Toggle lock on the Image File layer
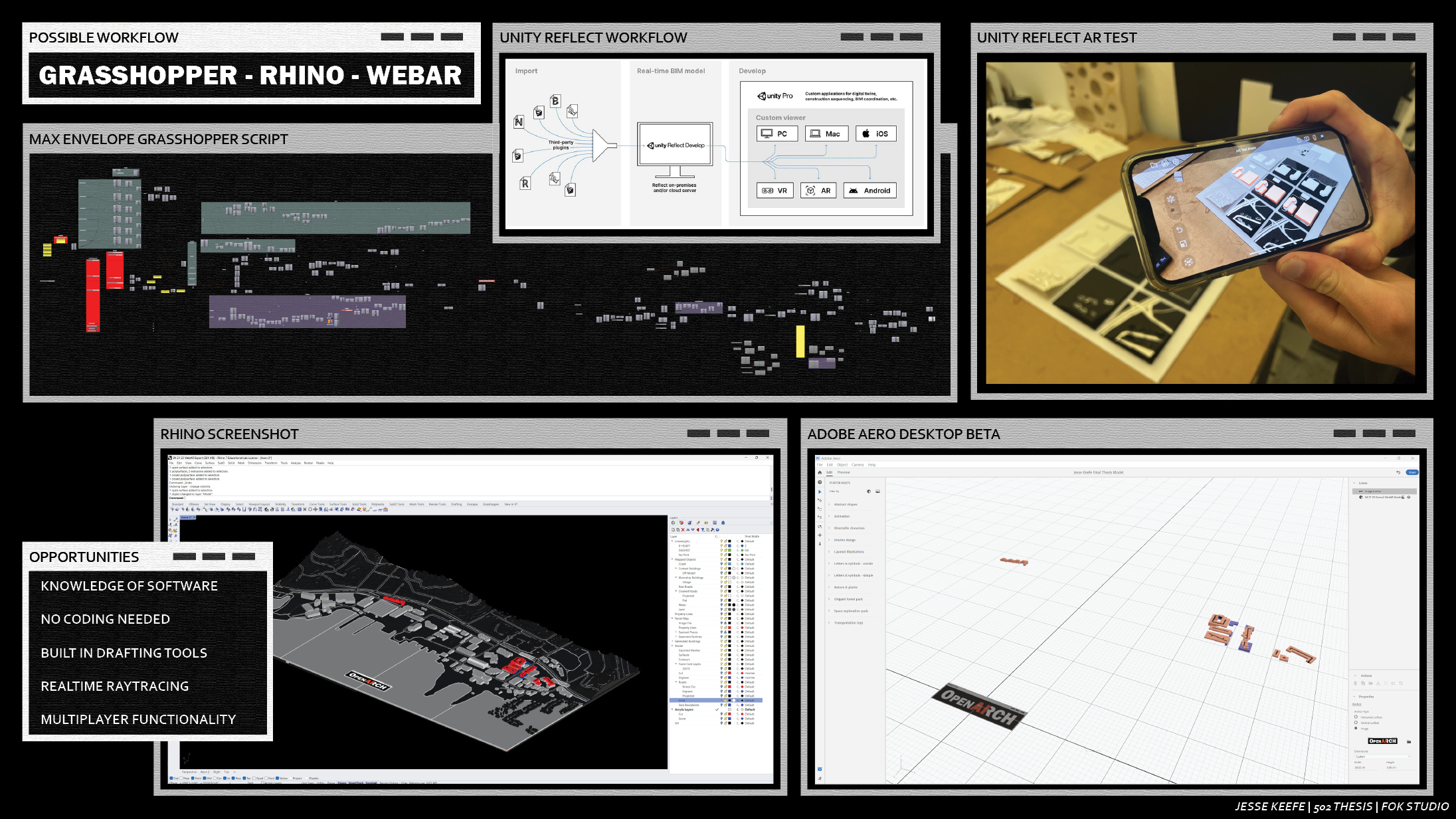Screen dimensions: 1456x819 pos(725,623)
